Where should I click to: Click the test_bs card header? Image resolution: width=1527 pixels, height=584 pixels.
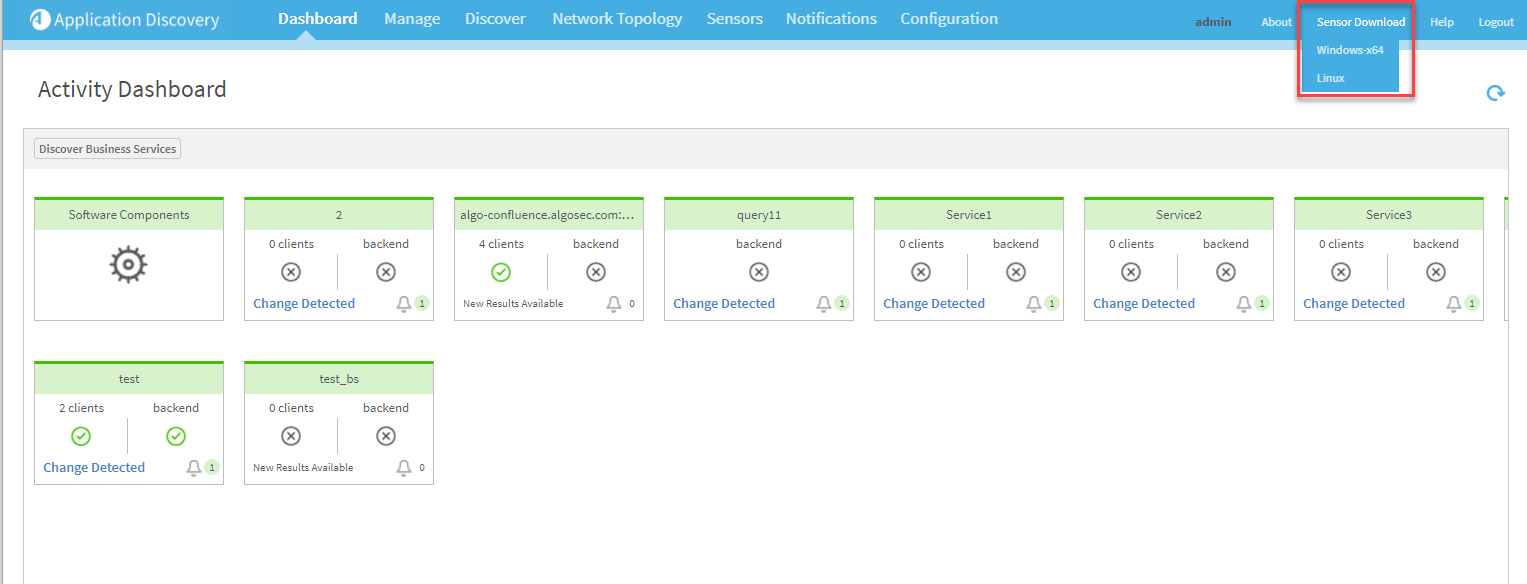click(338, 379)
